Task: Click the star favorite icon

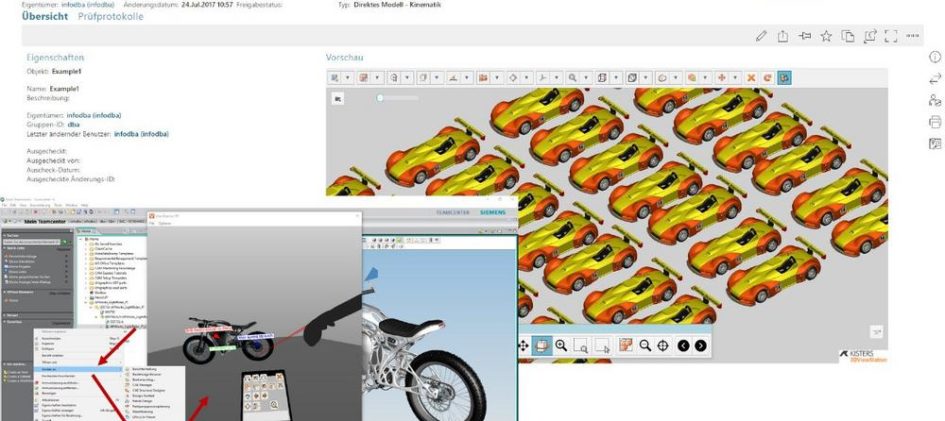Action: pyautogui.click(x=826, y=36)
